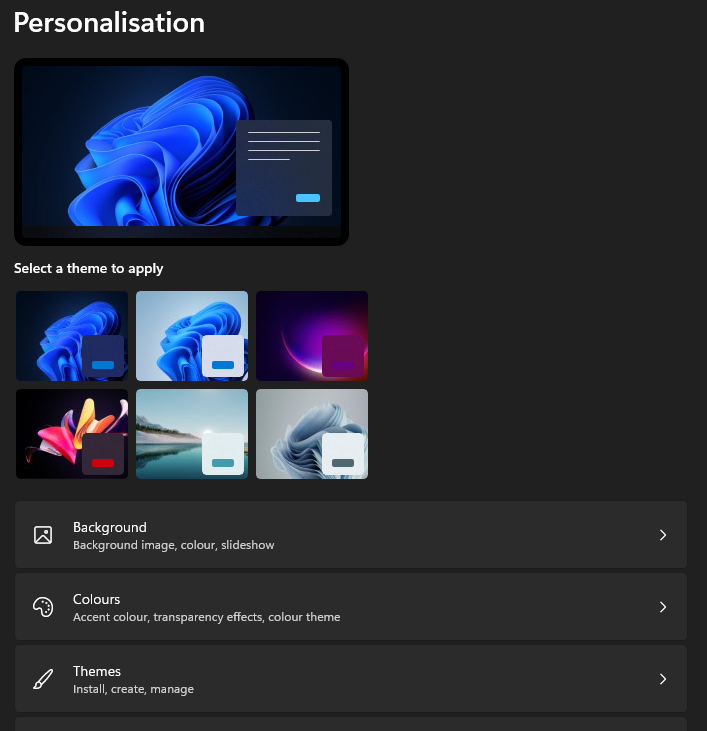Screen dimensions: 707x731
Task: Open the Background label
Action: click(110, 527)
